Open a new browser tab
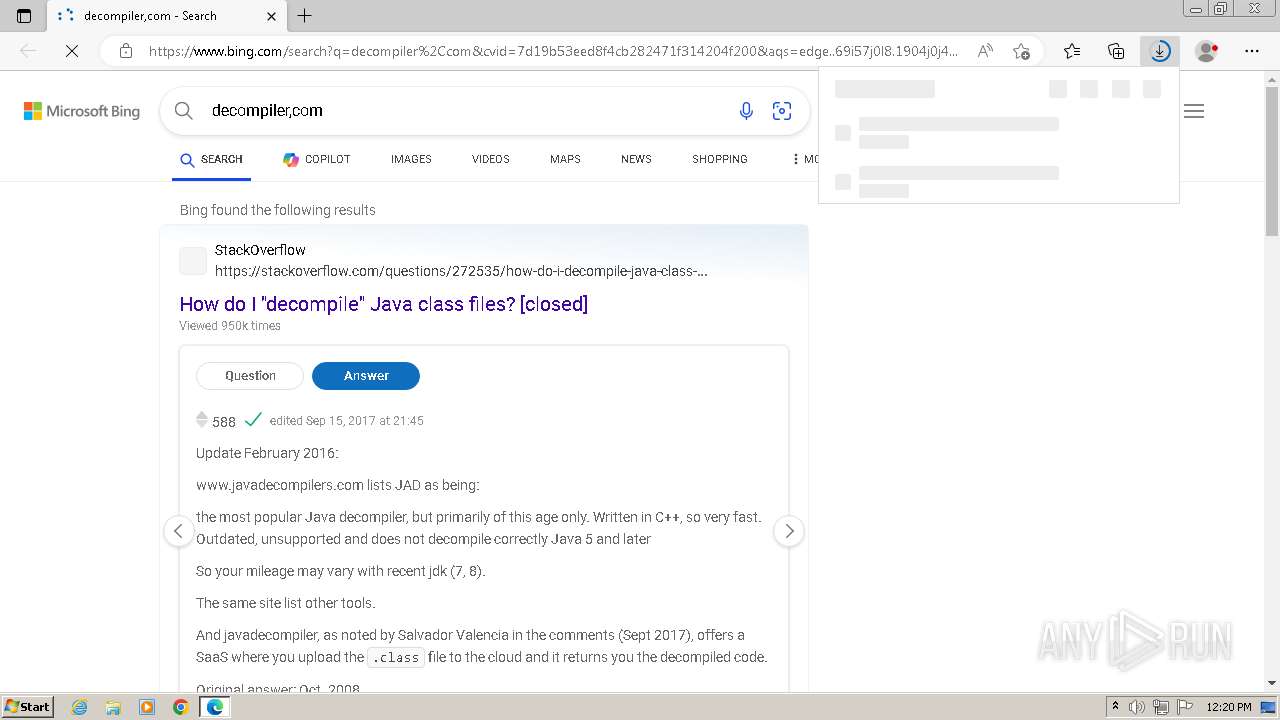1280x720 pixels. (305, 16)
